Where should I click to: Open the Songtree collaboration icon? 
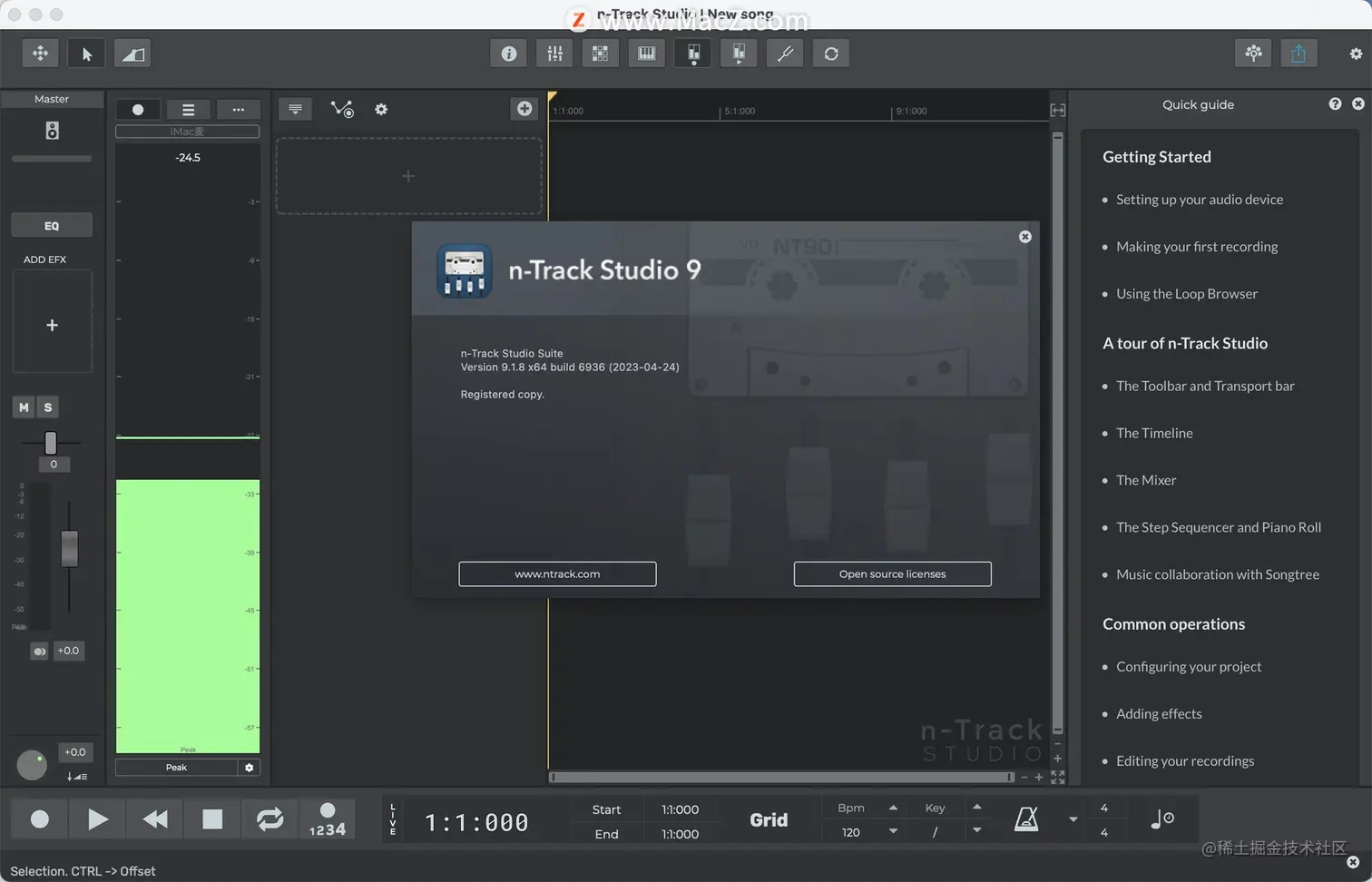pyautogui.click(x=1253, y=53)
